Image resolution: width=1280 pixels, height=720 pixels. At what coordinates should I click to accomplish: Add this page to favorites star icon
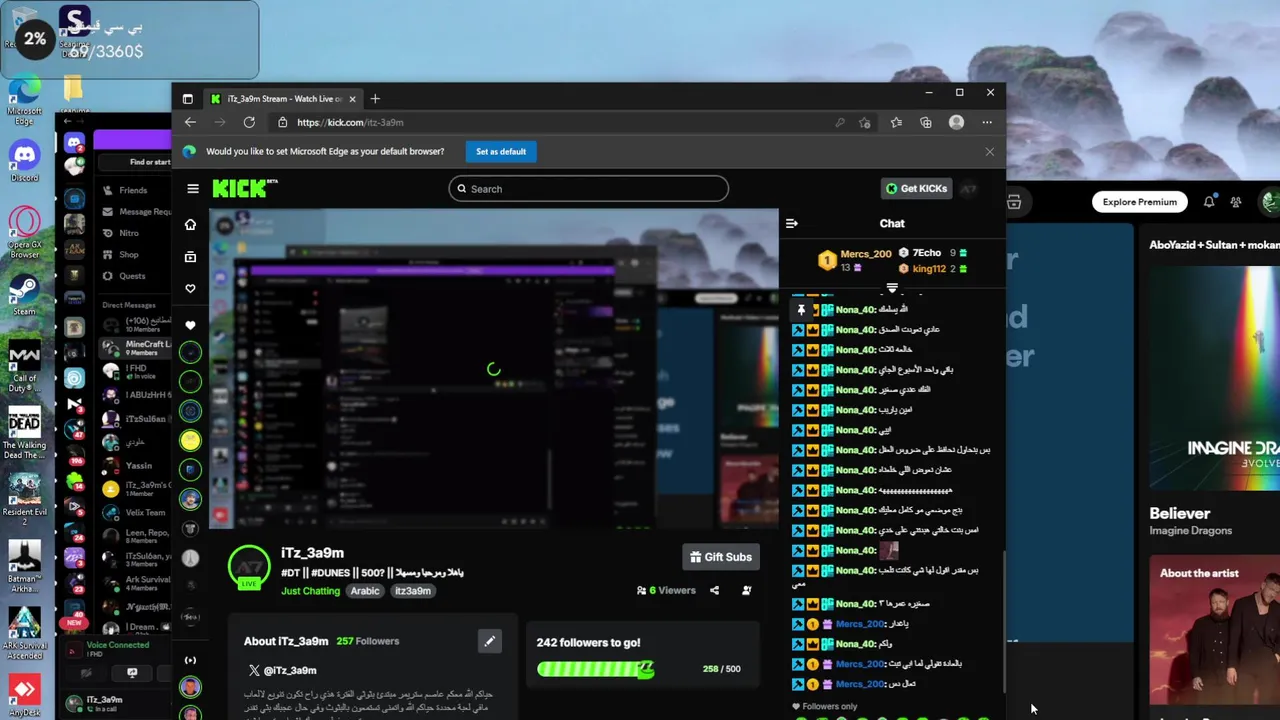pos(865,122)
